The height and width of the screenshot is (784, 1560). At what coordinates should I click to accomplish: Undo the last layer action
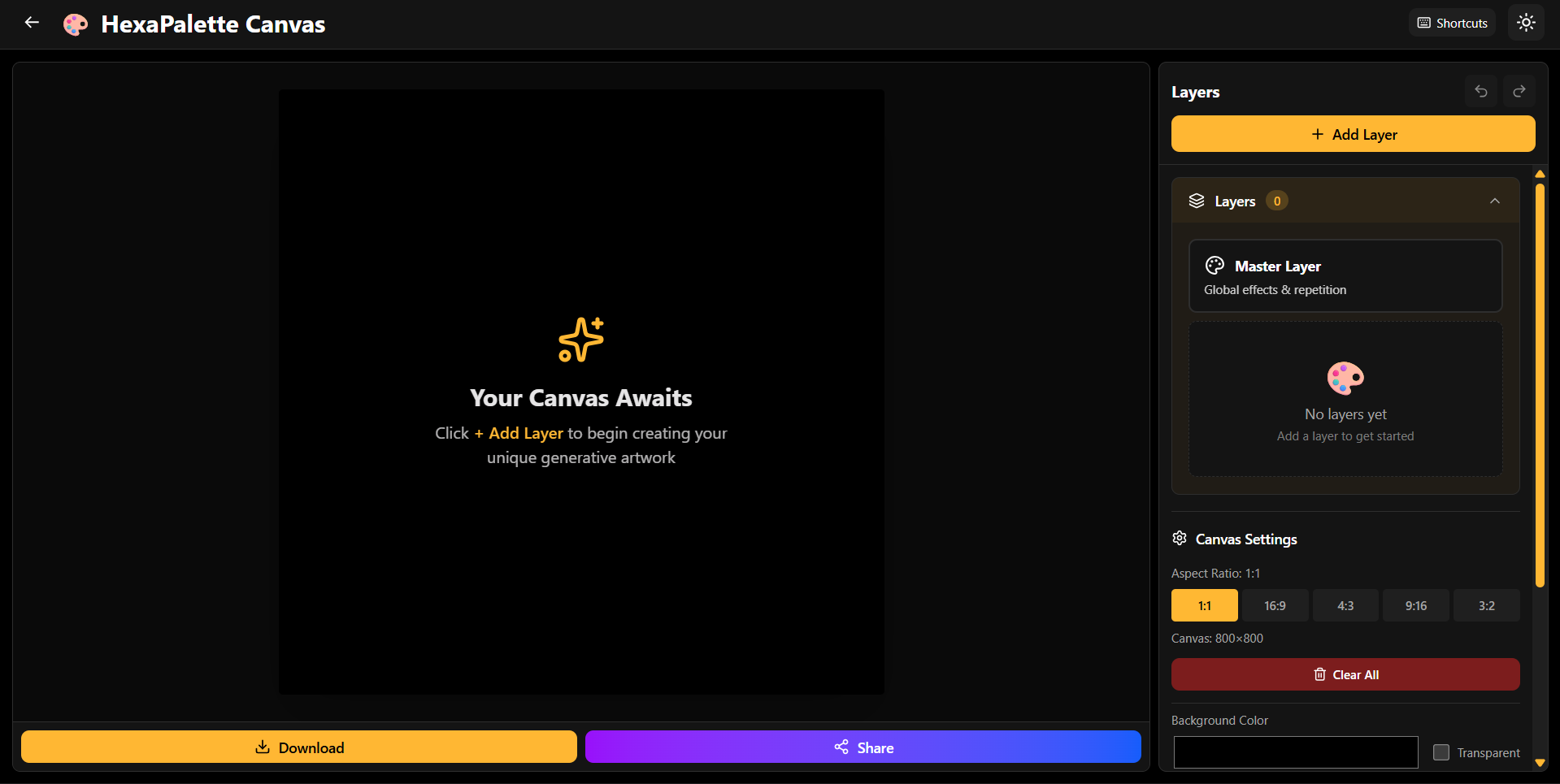point(1481,91)
